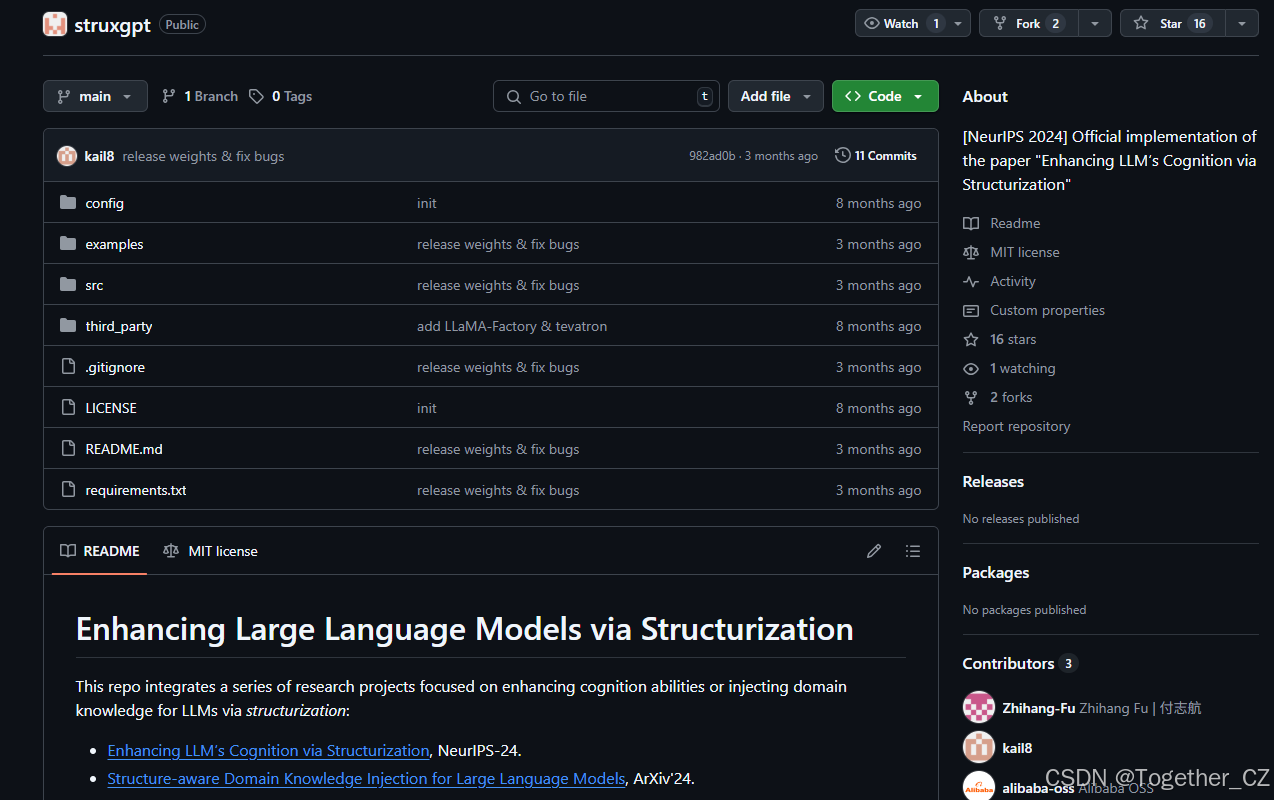Click the clock history icon beside 11 Commits
The image size is (1274, 800).
843,155
